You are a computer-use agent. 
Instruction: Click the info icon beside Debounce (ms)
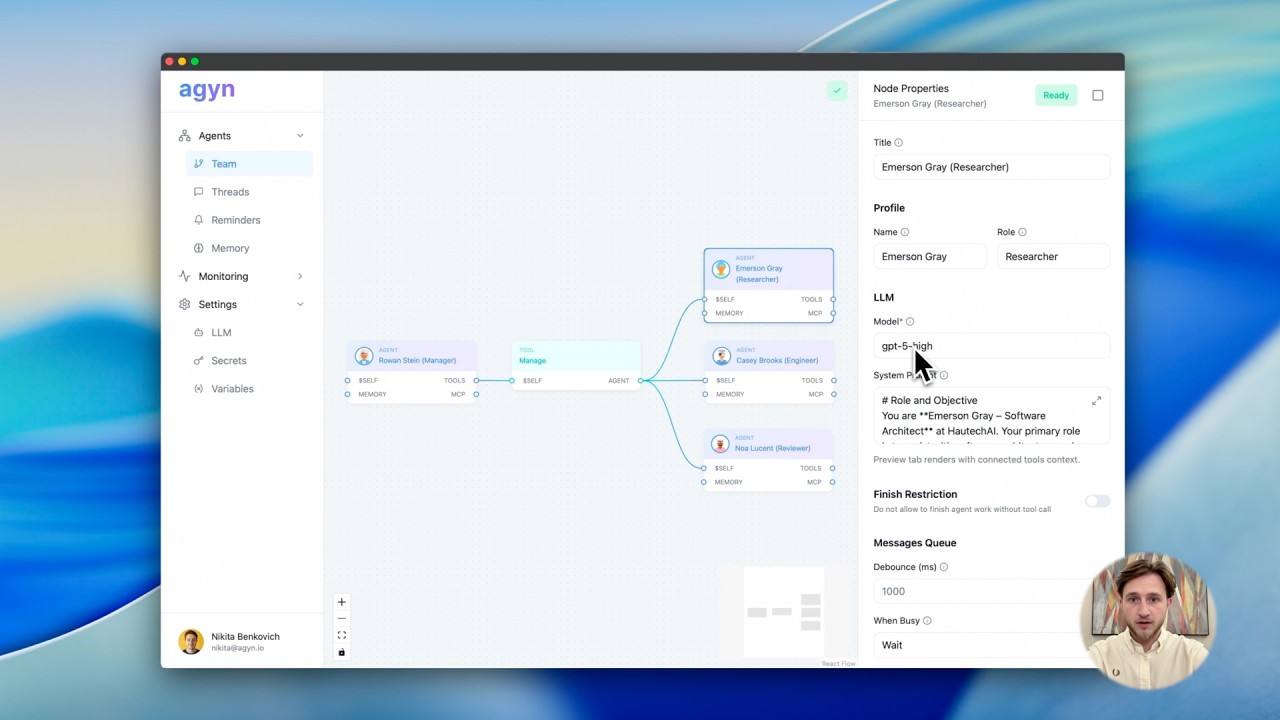pyautogui.click(x=944, y=567)
